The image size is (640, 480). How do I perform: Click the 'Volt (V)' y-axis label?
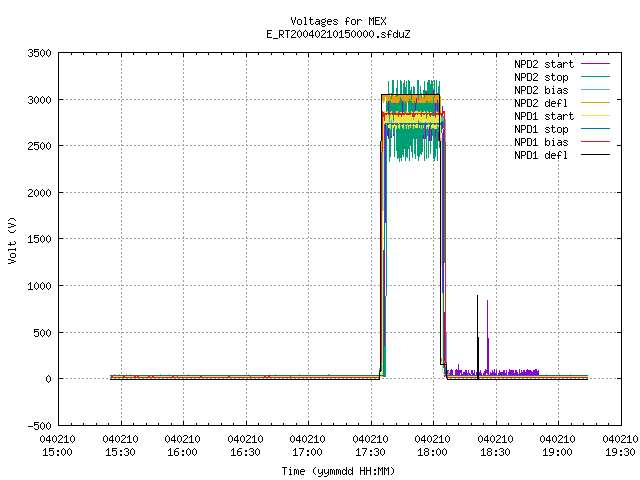(x=12, y=240)
